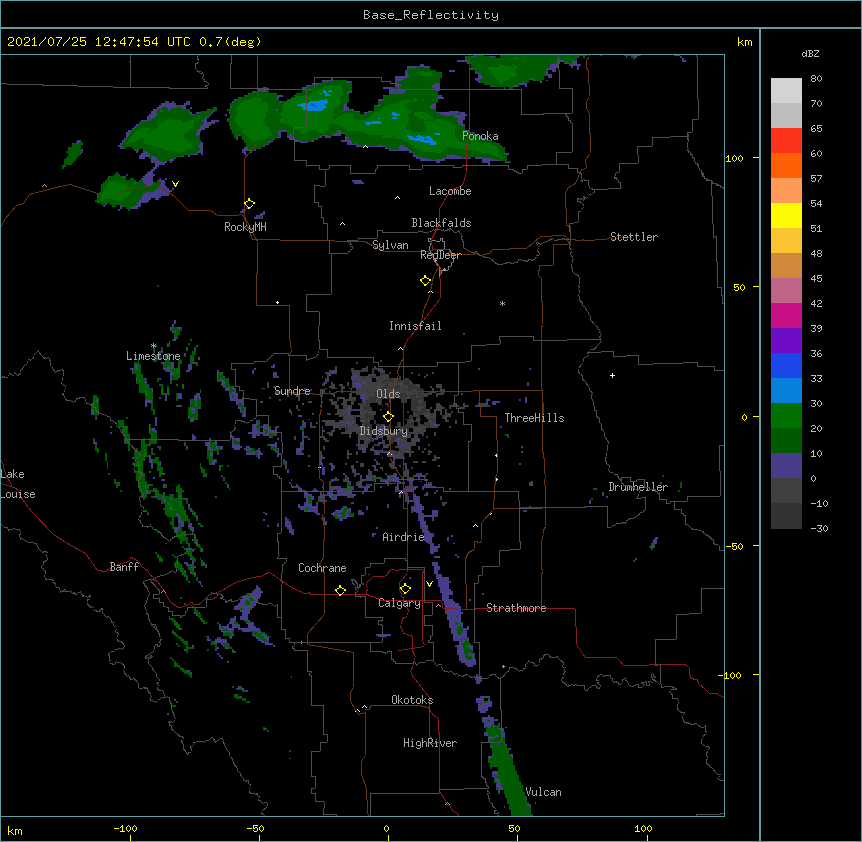Screen dimensions: 862x842
Task: Click the Drumheller city label
Action: 638,487
